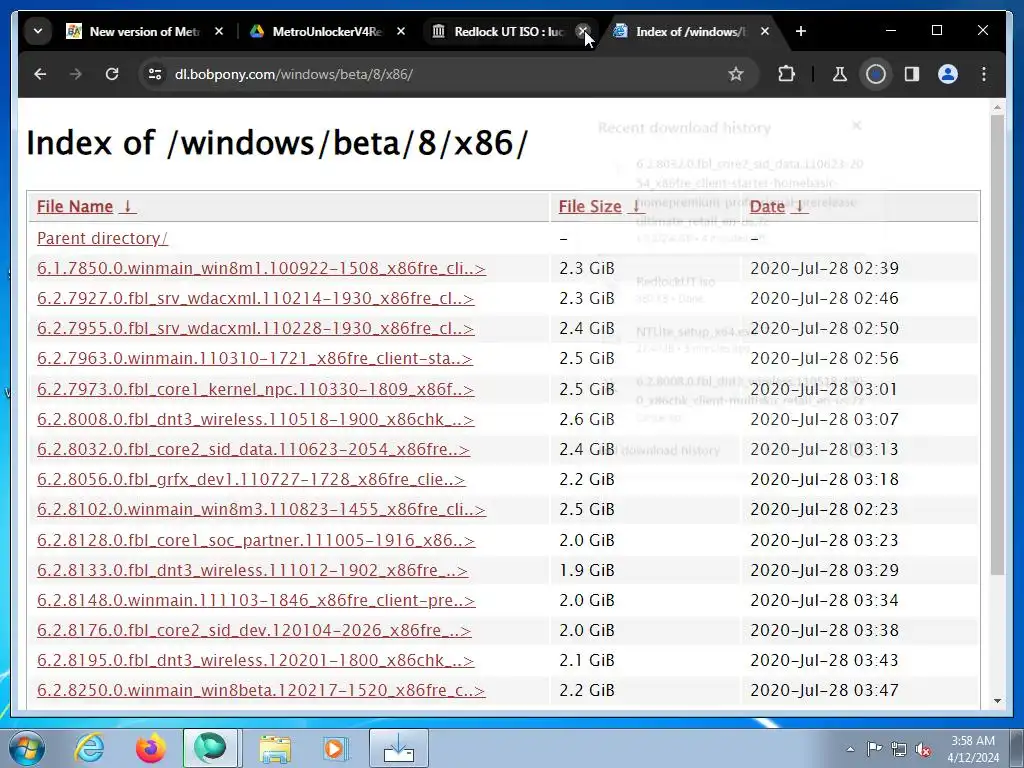Open the Windows Start menu
1024x768 pixels.
click(27, 748)
